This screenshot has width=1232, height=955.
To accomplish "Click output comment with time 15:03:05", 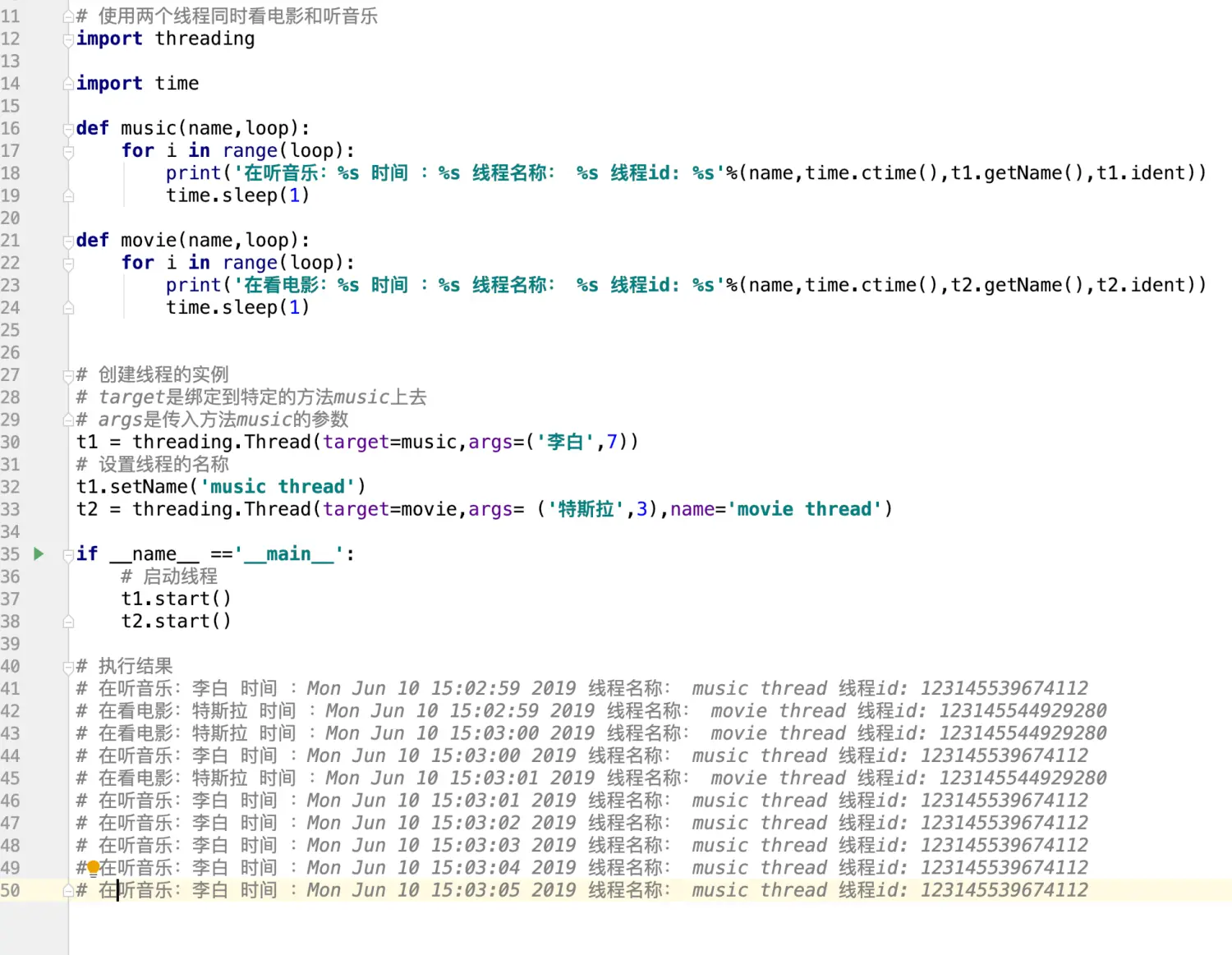I will [582, 890].
